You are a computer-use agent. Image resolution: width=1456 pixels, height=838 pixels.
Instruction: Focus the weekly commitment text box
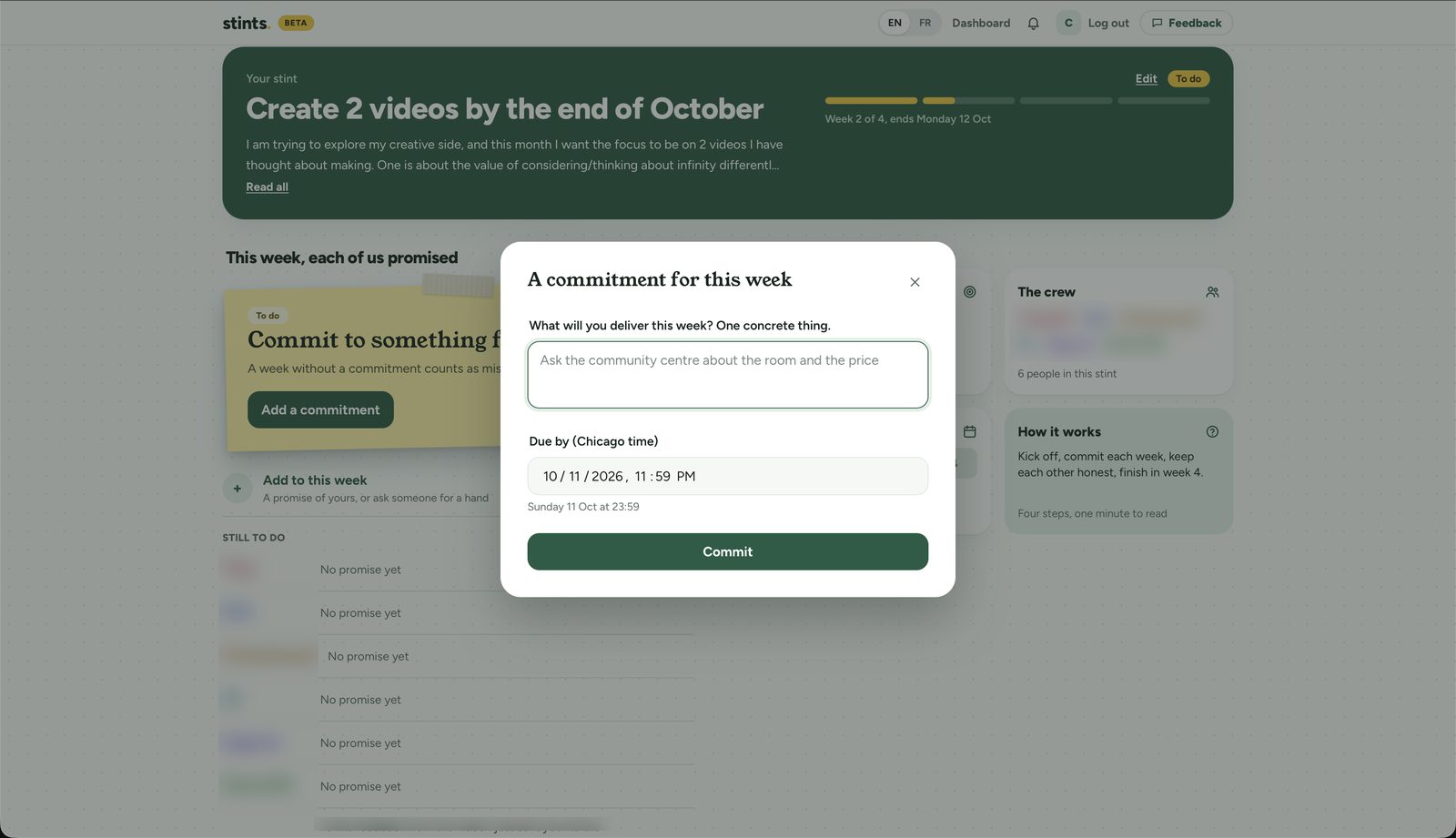[x=728, y=375]
